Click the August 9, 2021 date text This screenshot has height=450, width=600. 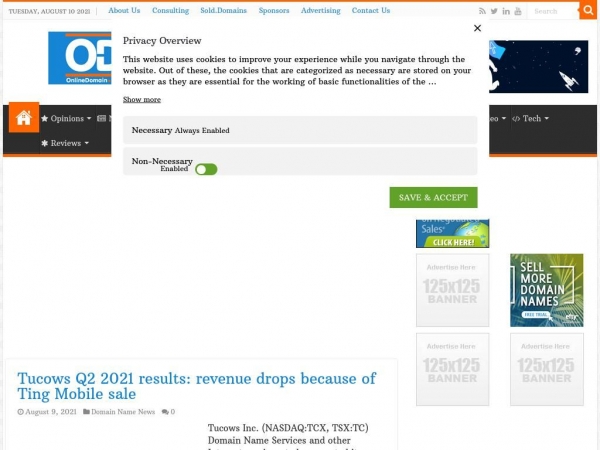(51, 412)
